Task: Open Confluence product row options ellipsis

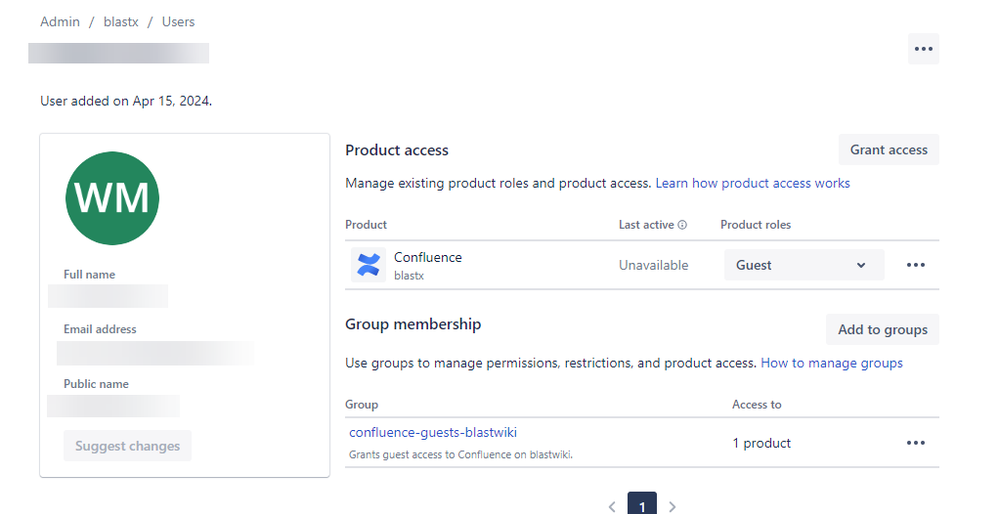Action: point(915,265)
